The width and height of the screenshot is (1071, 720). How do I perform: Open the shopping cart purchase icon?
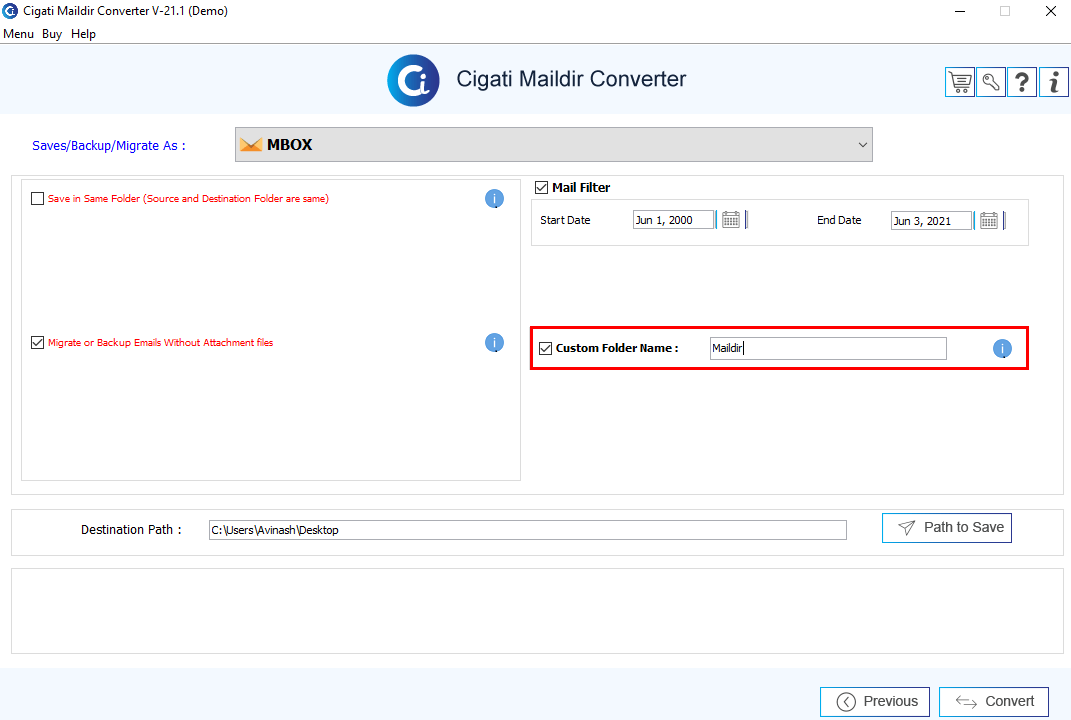[x=960, y=83]
